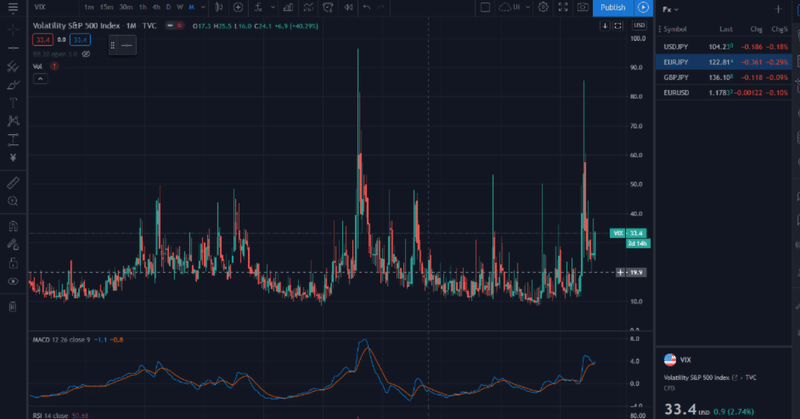Click the scroll down arrow near price scale
The height and width of the screenshot is (419, 800).
pos(605,26)
